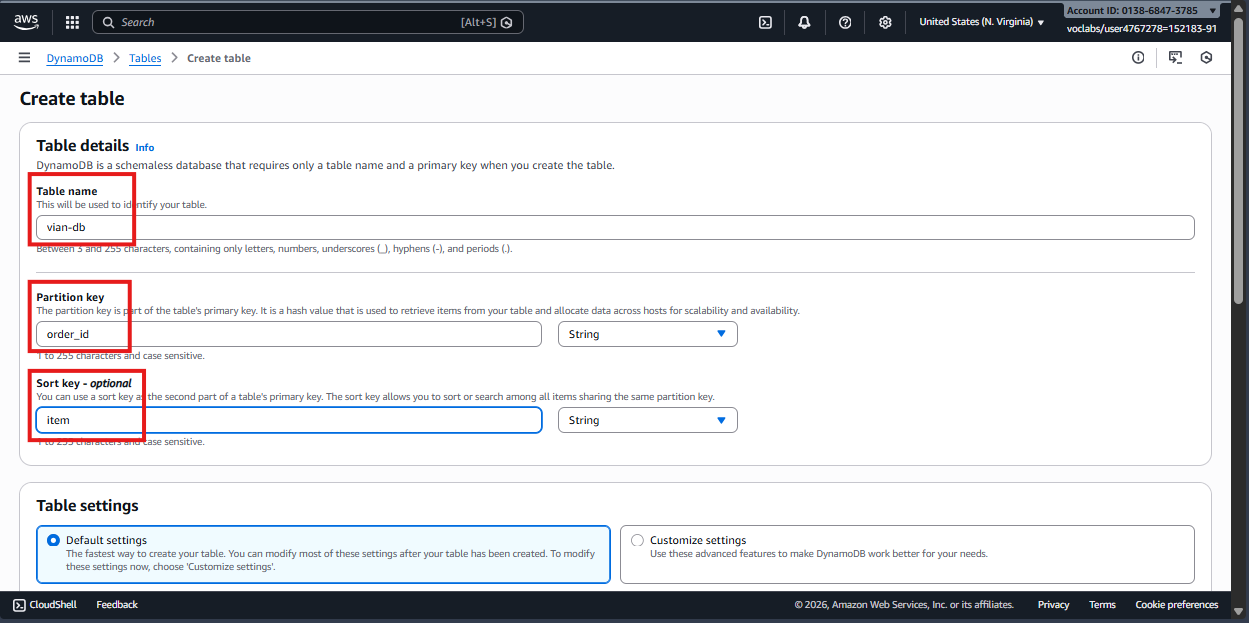1249x623 pixels.
Task: Open the help question-mark icon
Action: click(x=845, y=21)
